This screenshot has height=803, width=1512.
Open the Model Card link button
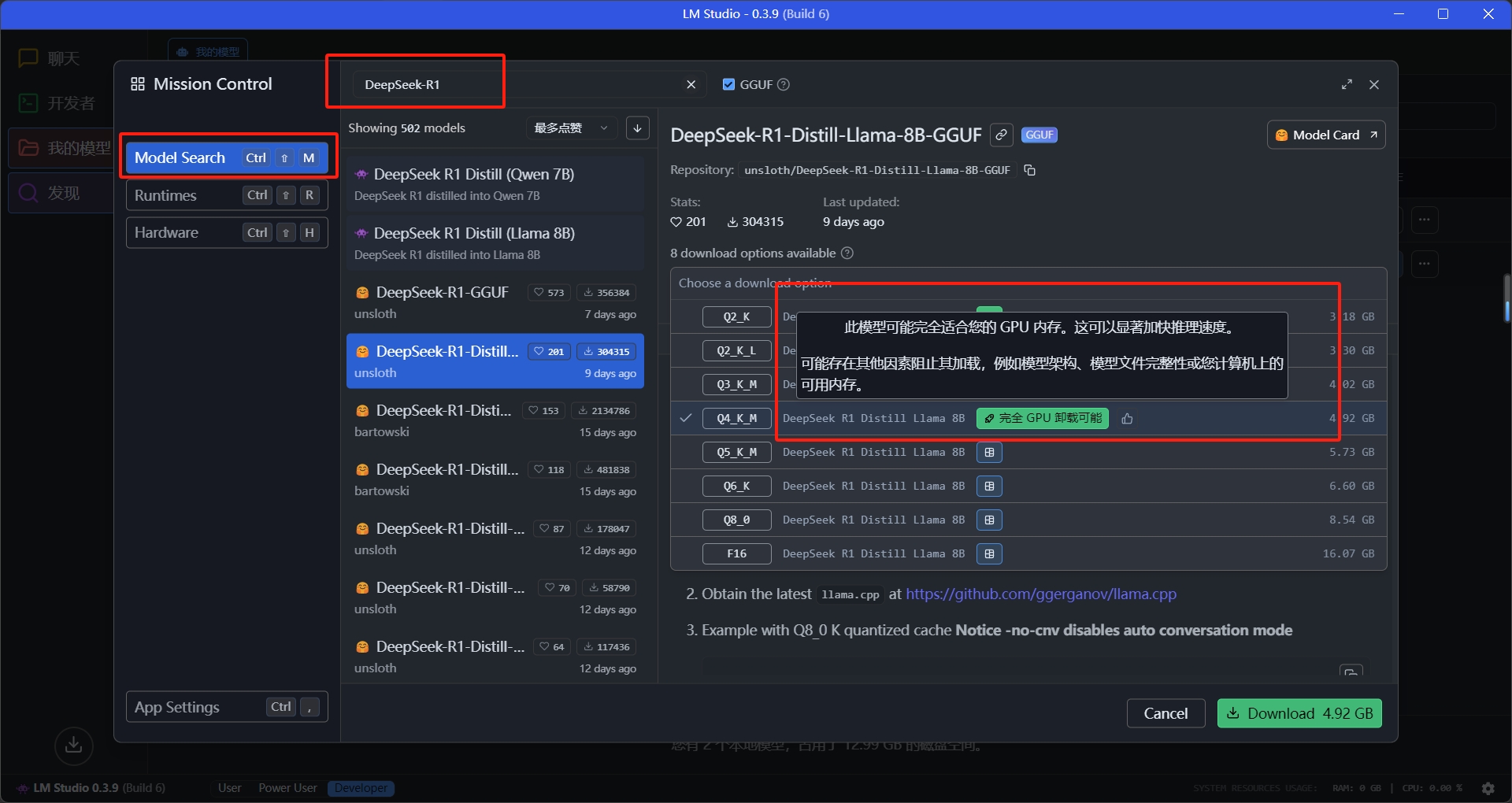[x=1326, y=135]
